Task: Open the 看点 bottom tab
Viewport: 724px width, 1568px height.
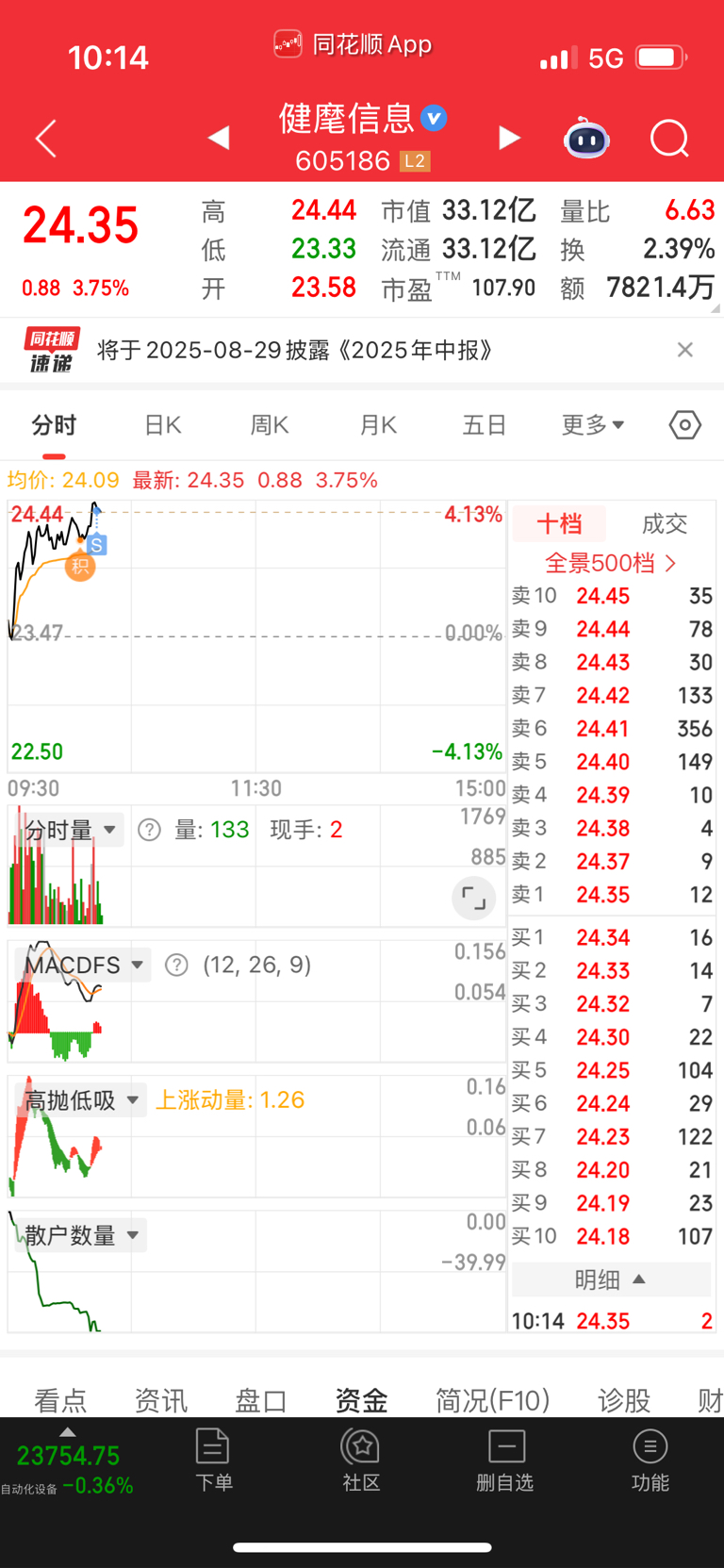Action: 60,1400
